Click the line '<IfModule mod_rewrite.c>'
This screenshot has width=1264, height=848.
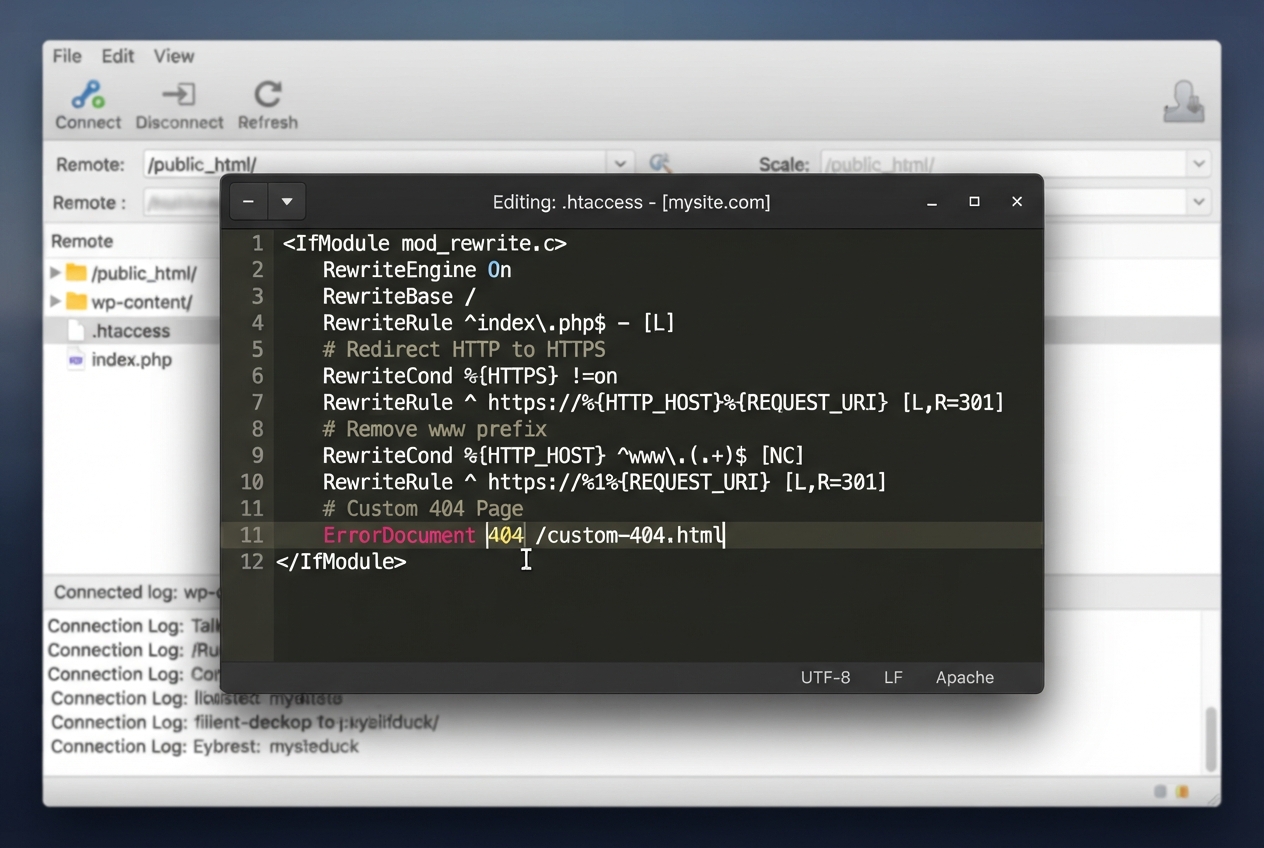pyautogui.click(x=424, y=243)
